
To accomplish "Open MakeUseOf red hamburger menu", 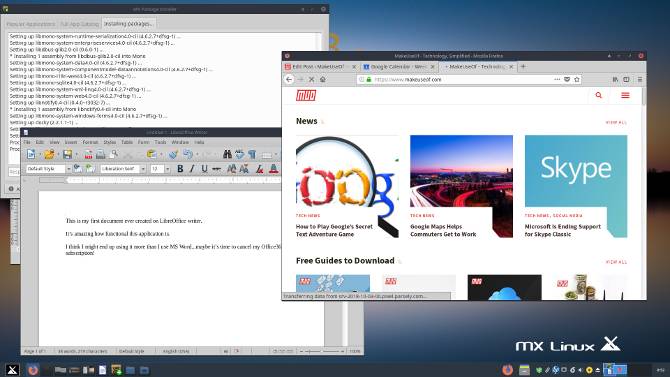I will point(625,95).
